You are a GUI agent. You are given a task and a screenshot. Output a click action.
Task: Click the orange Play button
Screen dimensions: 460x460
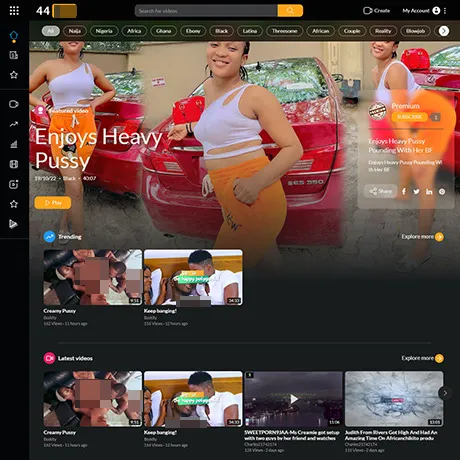(53, 203)
